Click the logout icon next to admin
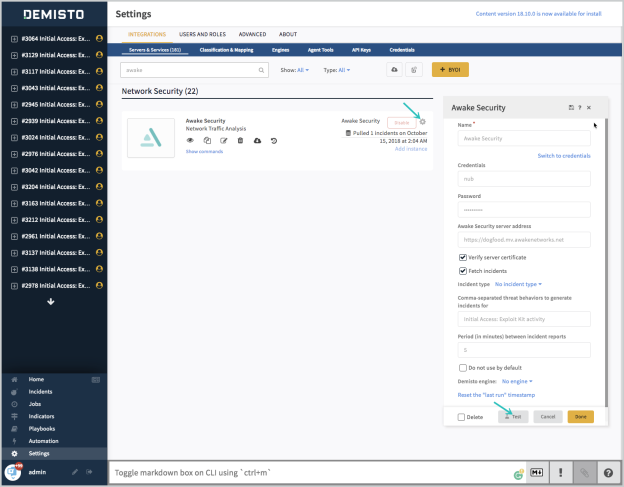The height and width of the screenshot is (487, 624). (89, 472)
